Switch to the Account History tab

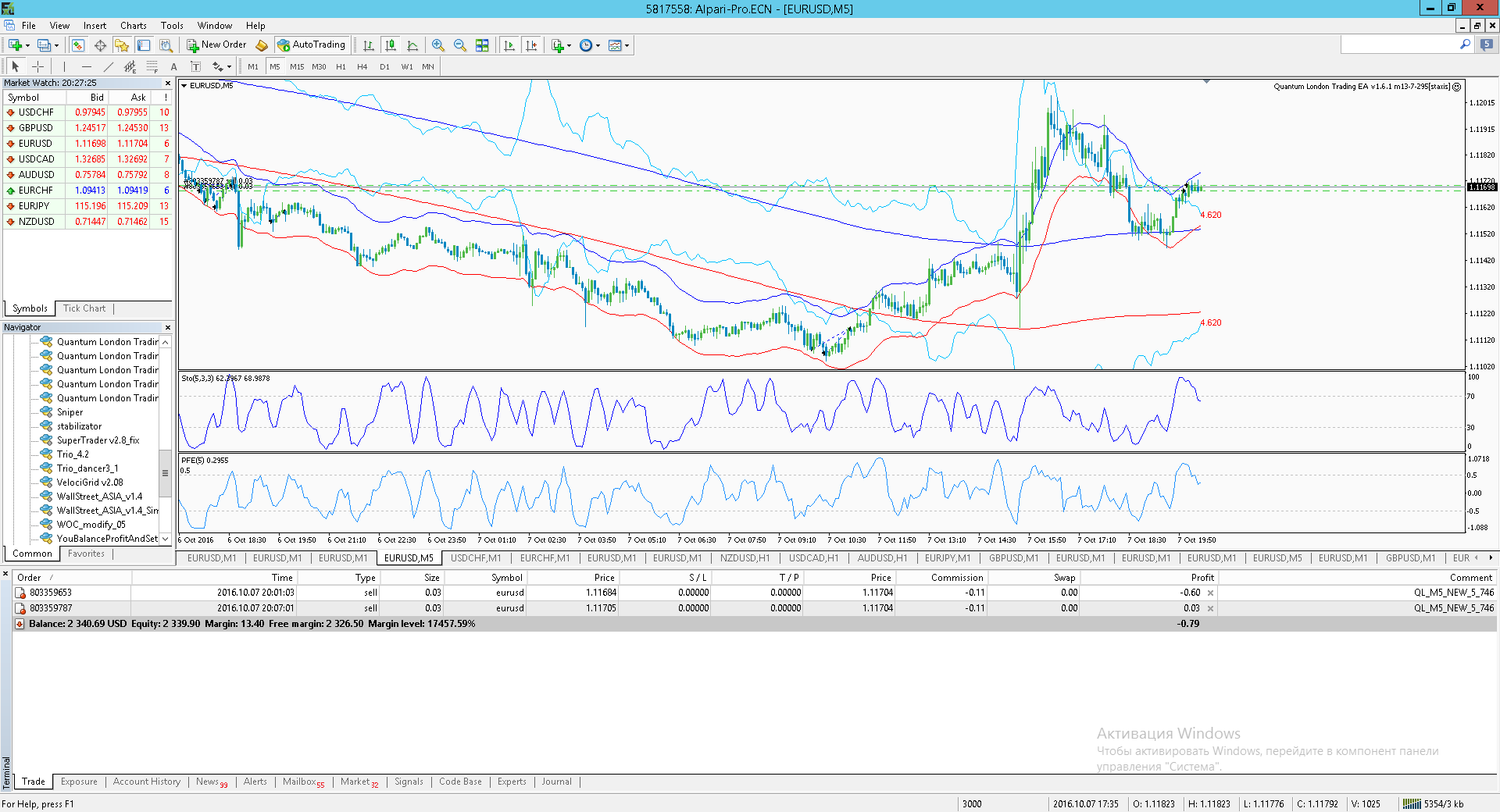tap(147, 782)
